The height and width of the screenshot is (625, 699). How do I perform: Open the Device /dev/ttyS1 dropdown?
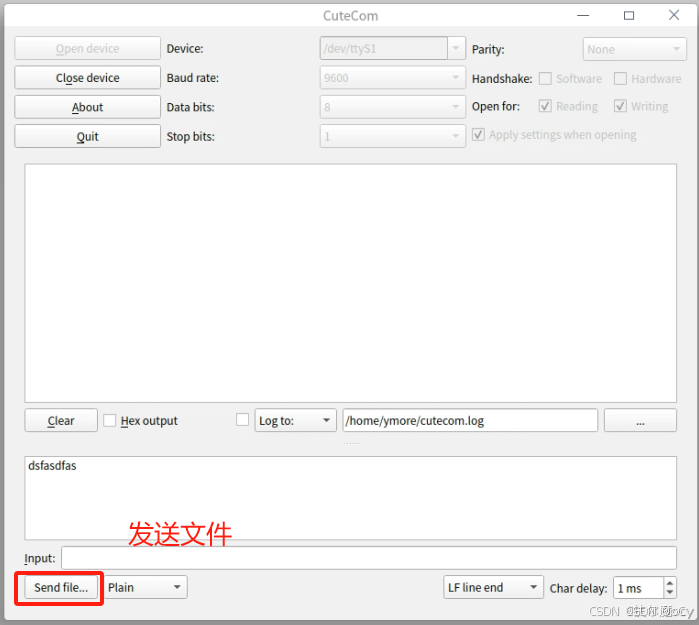[x=456, y=48]
